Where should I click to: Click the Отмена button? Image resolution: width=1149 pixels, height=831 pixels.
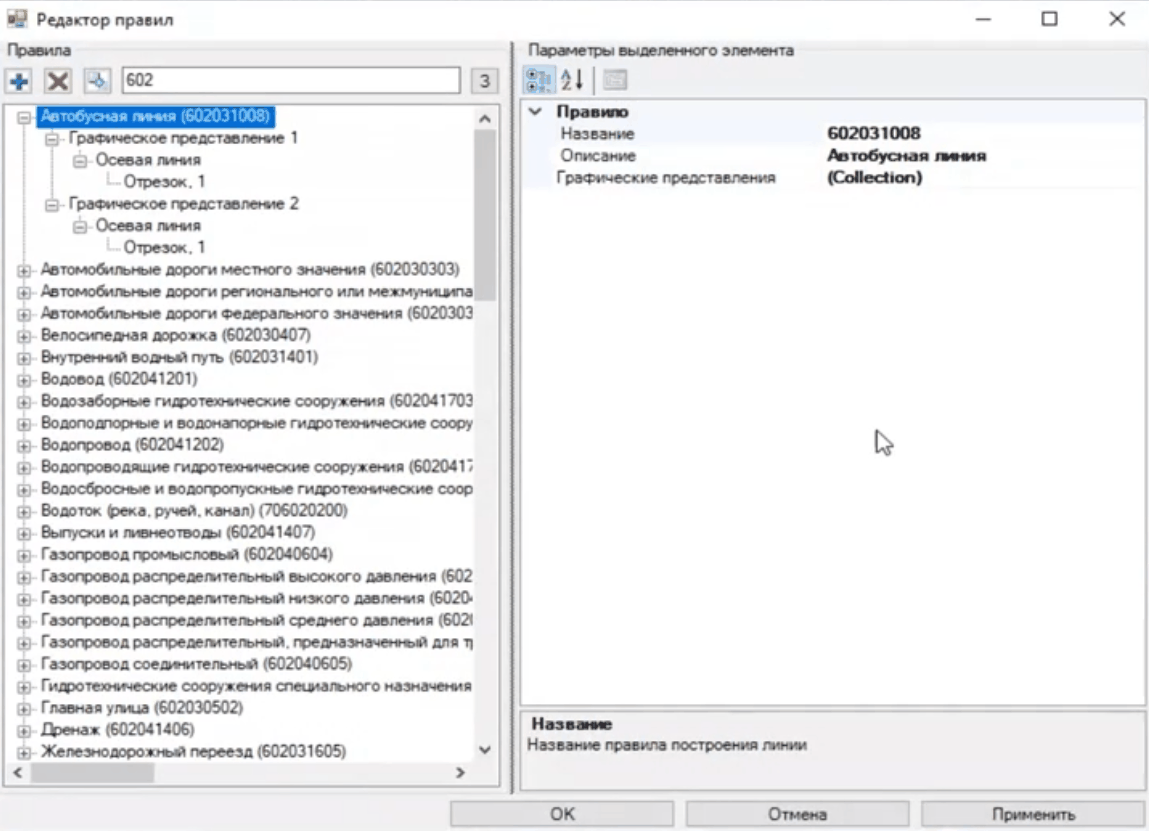(797, 814)
